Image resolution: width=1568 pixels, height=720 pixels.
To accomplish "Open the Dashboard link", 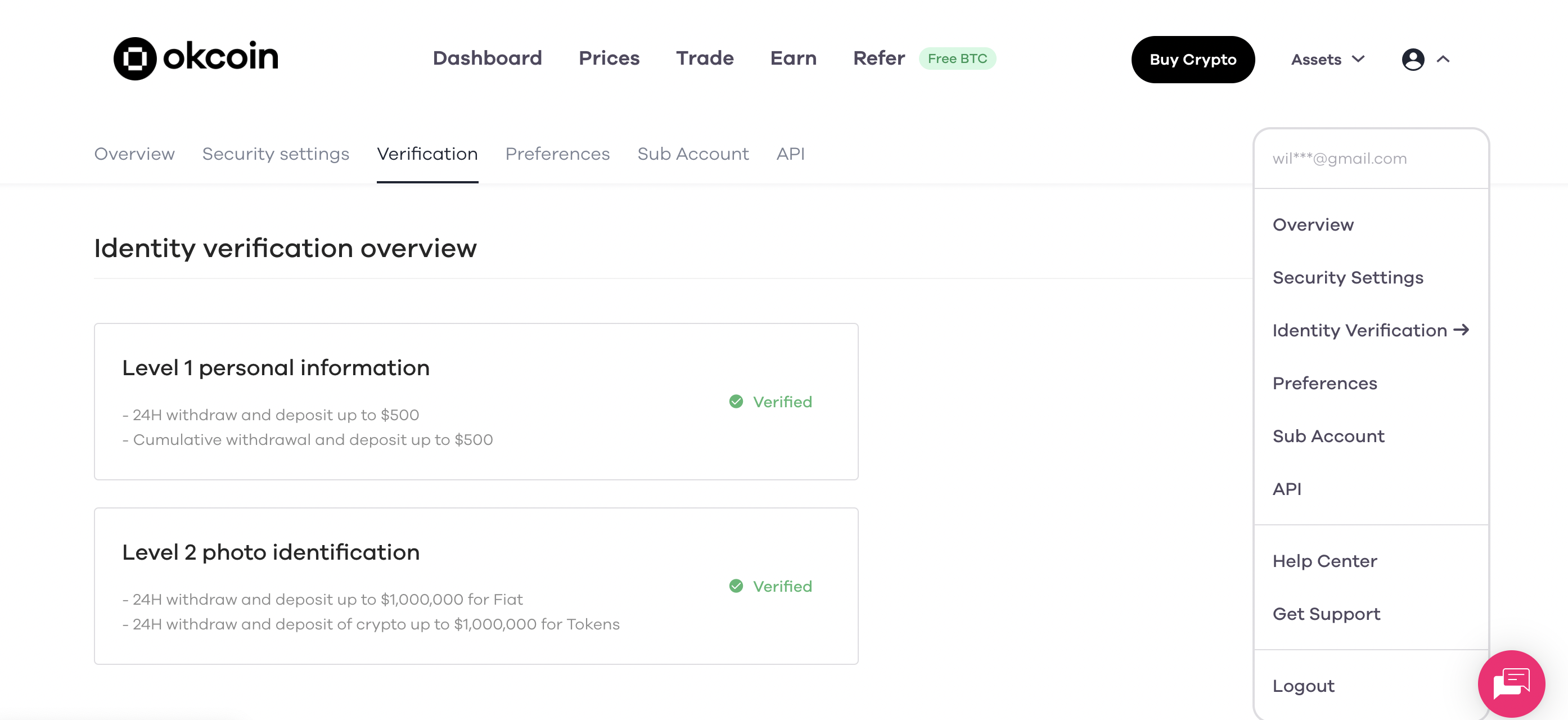I will [488, 58].
